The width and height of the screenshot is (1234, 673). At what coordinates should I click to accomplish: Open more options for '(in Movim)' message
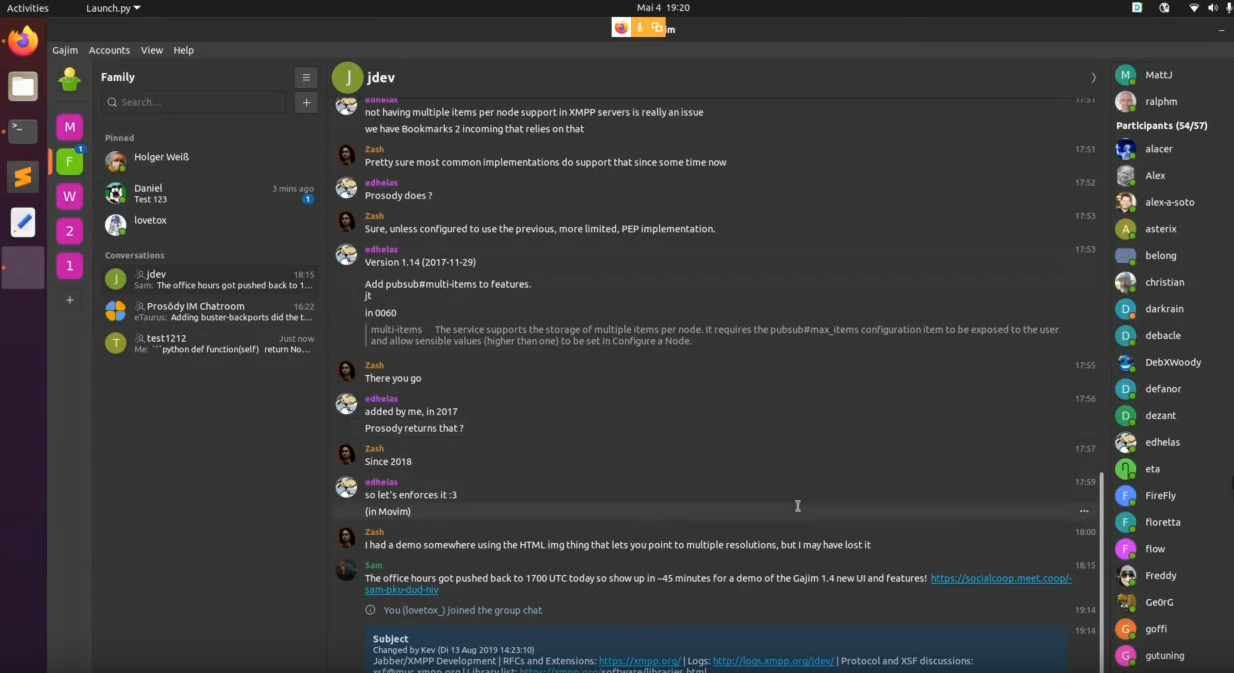[1084, 511]
